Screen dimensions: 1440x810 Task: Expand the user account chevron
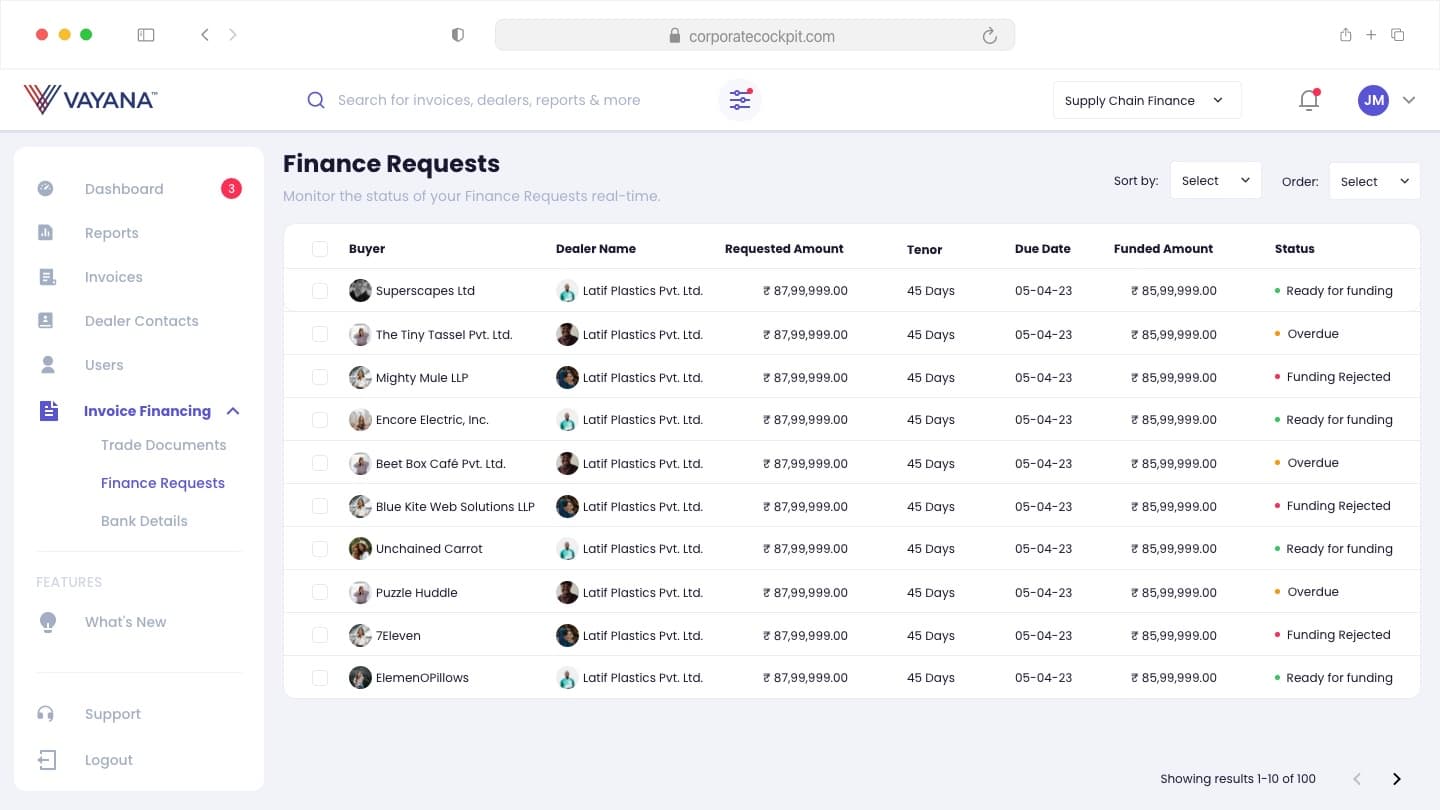point(1409,100)
